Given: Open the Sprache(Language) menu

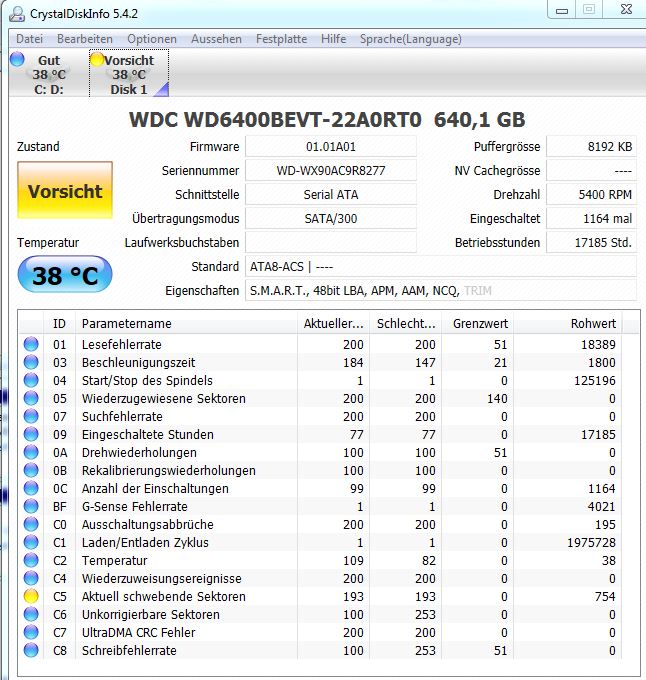Looking at the screenshot, I should (411, 39).
